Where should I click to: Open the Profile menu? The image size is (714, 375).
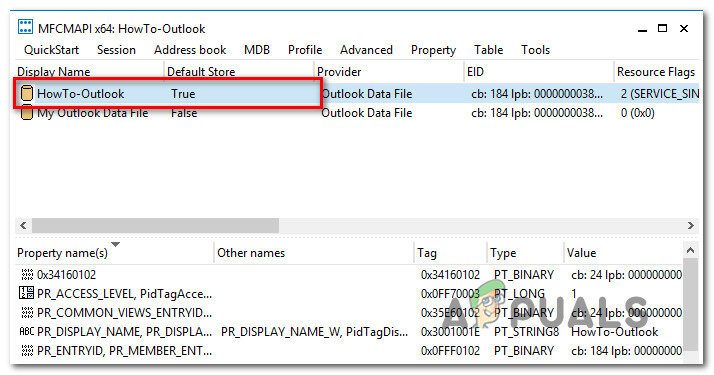[x=305, y=50]
